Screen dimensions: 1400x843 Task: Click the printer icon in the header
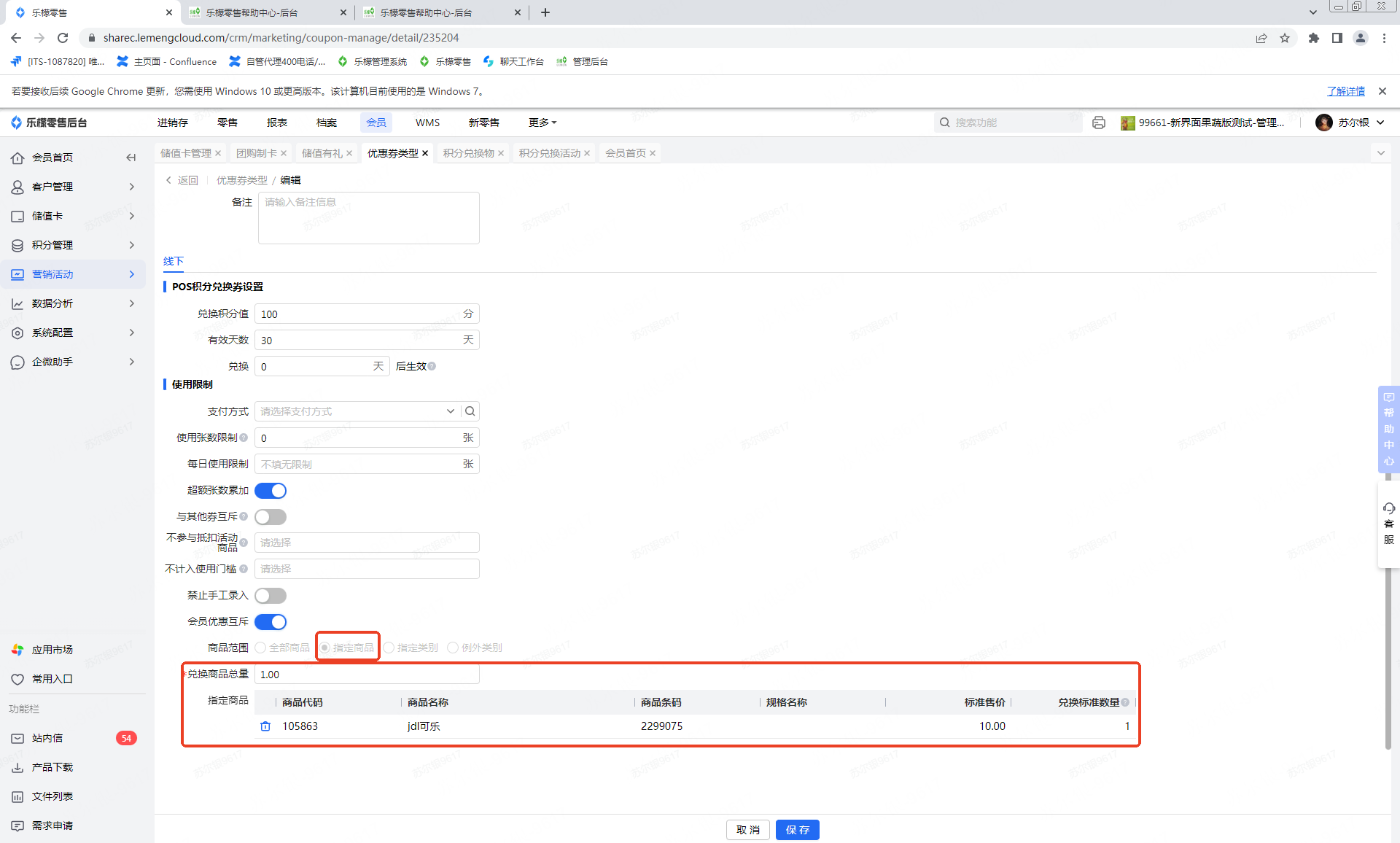[1099, 123]
